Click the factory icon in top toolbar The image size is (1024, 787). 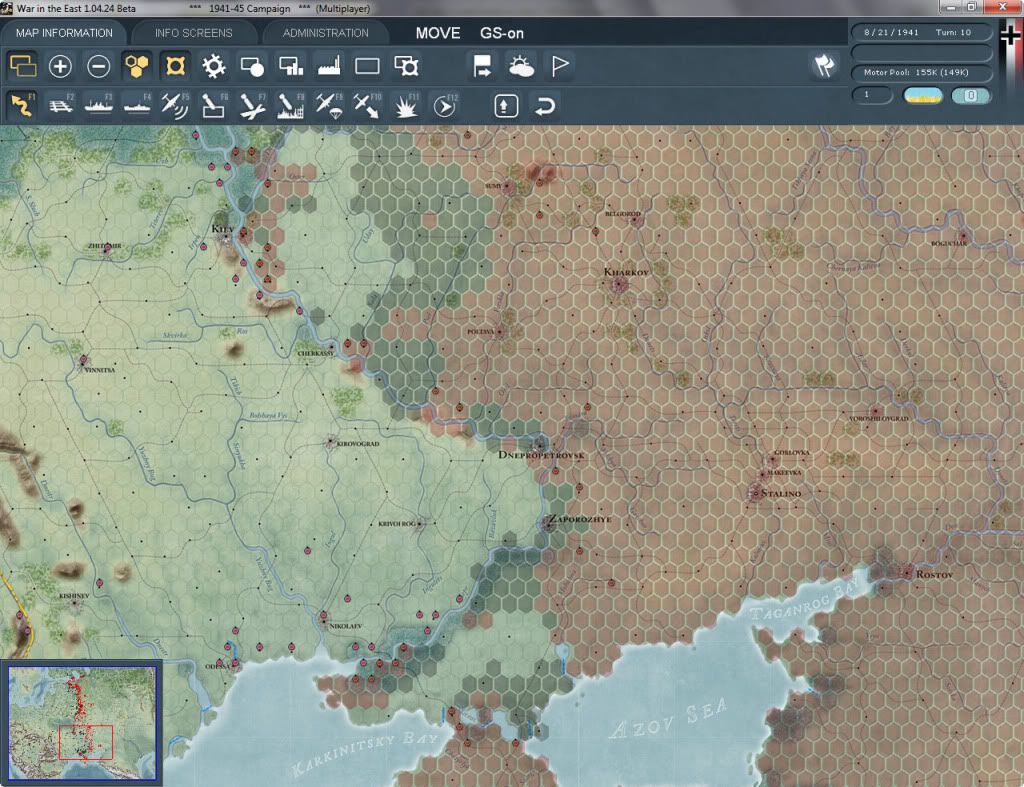329,66
